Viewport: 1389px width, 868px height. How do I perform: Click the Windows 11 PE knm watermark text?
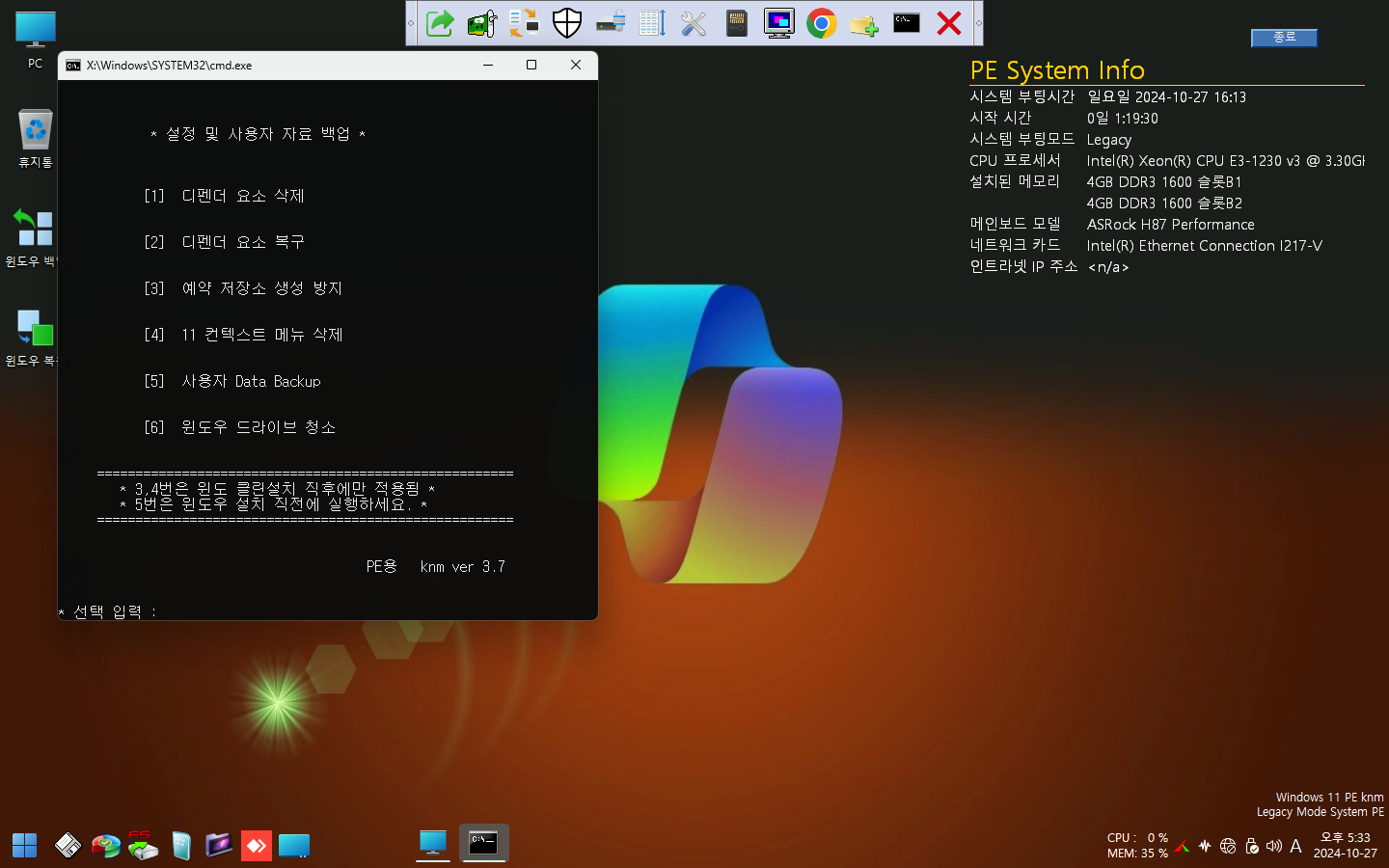1329,798
